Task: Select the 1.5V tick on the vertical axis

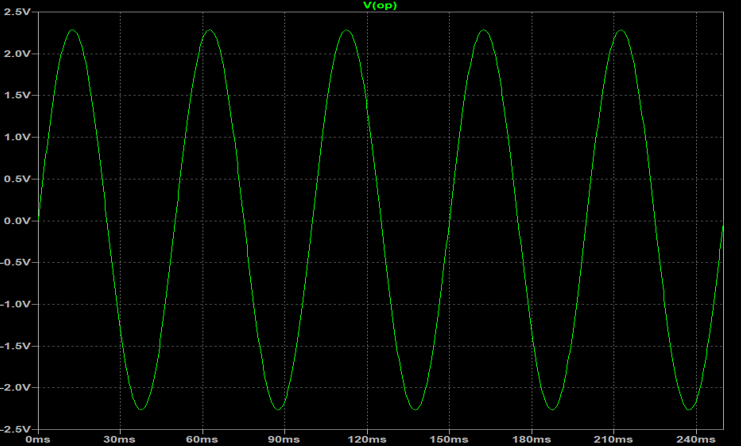Action: click(19, 95)
